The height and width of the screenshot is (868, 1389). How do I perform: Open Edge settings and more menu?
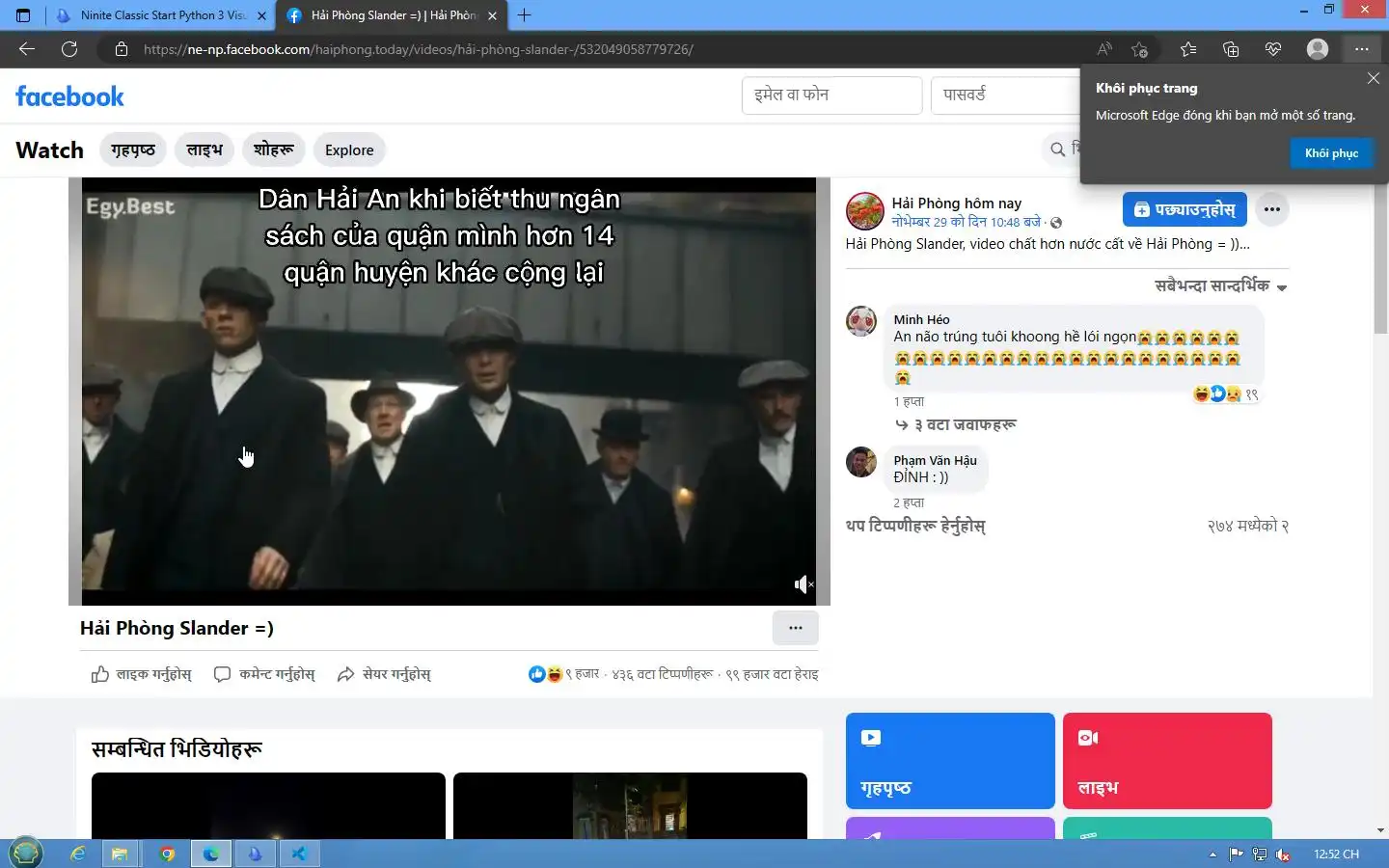point(1361,49)
